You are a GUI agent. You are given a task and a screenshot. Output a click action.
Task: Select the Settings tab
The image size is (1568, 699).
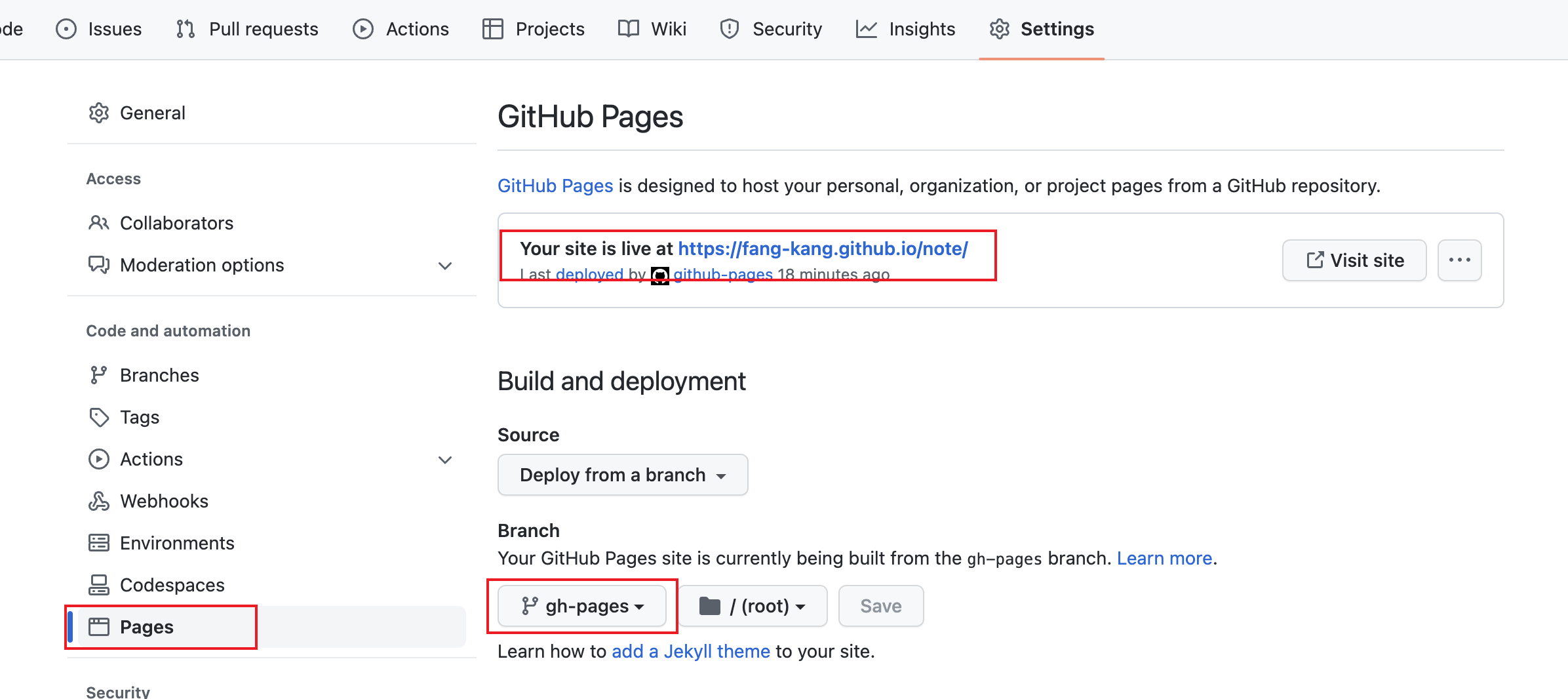1042,29
